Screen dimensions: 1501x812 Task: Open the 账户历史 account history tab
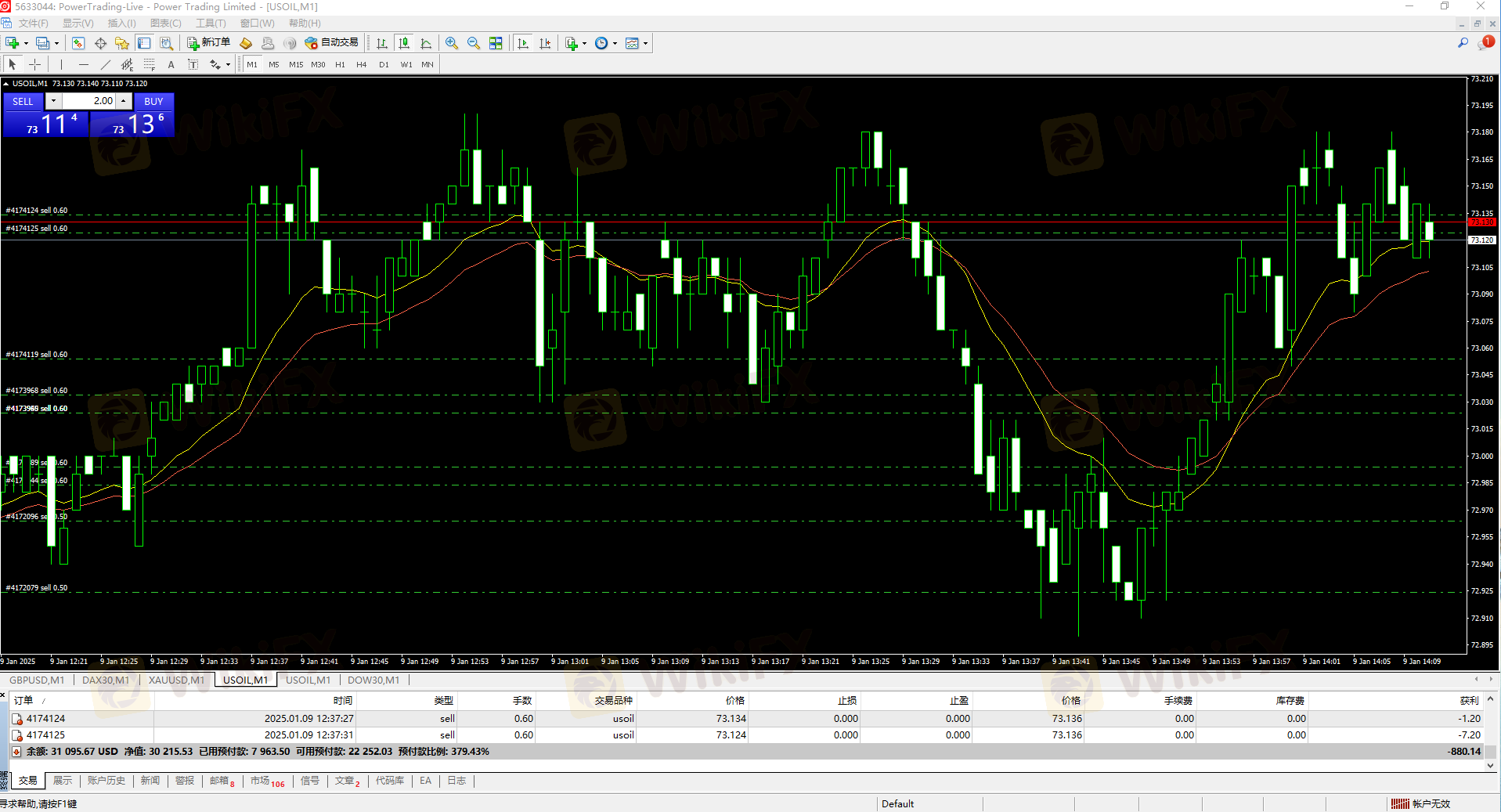click(106, 781)
